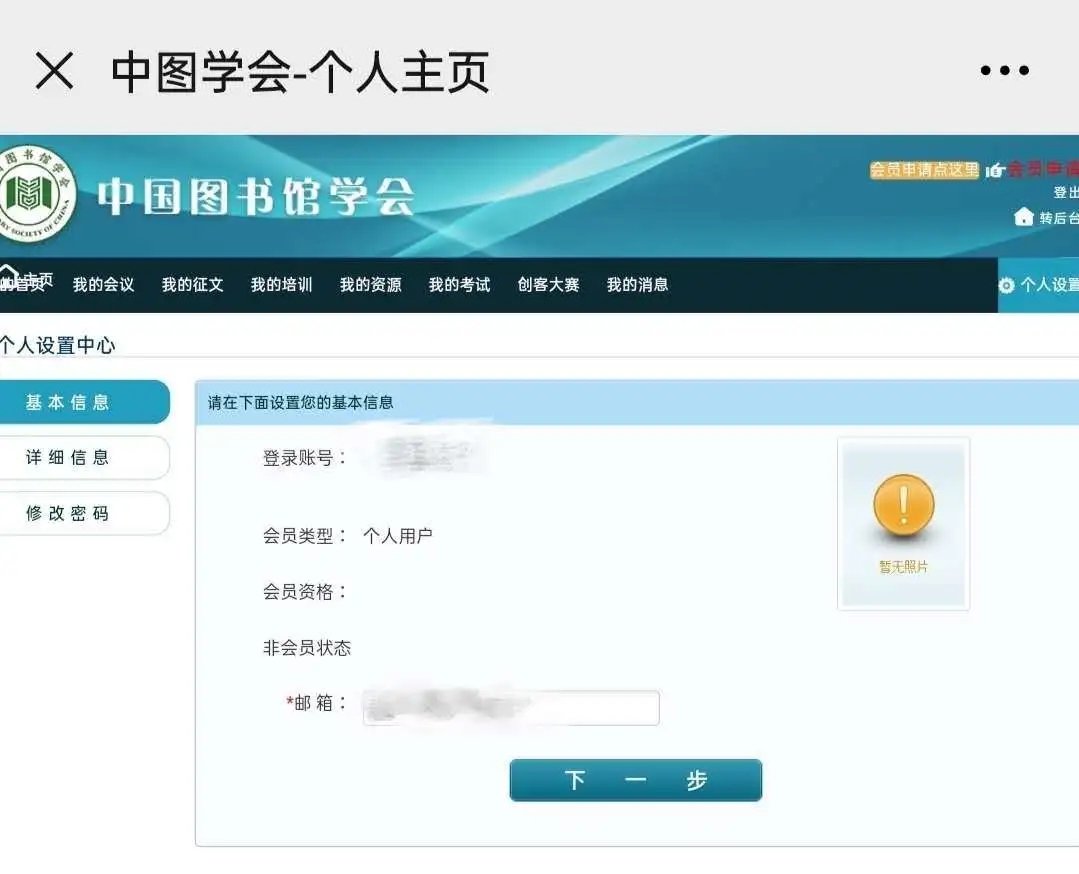Image resolution: width=1079 pixels, height=874 pixels.
Task: Focus the 邮箱 input field
Action: click(x=511, y=707)
